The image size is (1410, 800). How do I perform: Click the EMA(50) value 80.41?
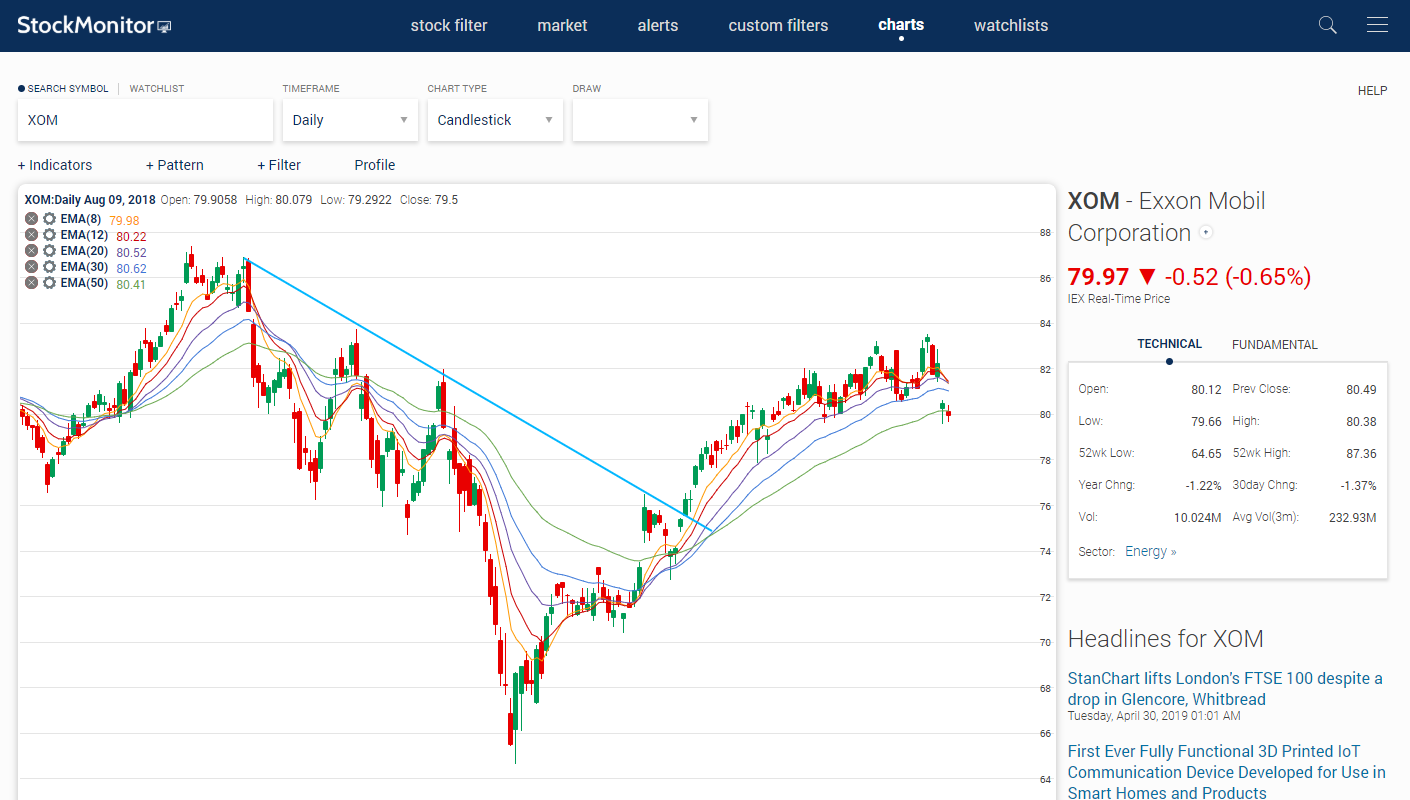click(x=131, y=285)
